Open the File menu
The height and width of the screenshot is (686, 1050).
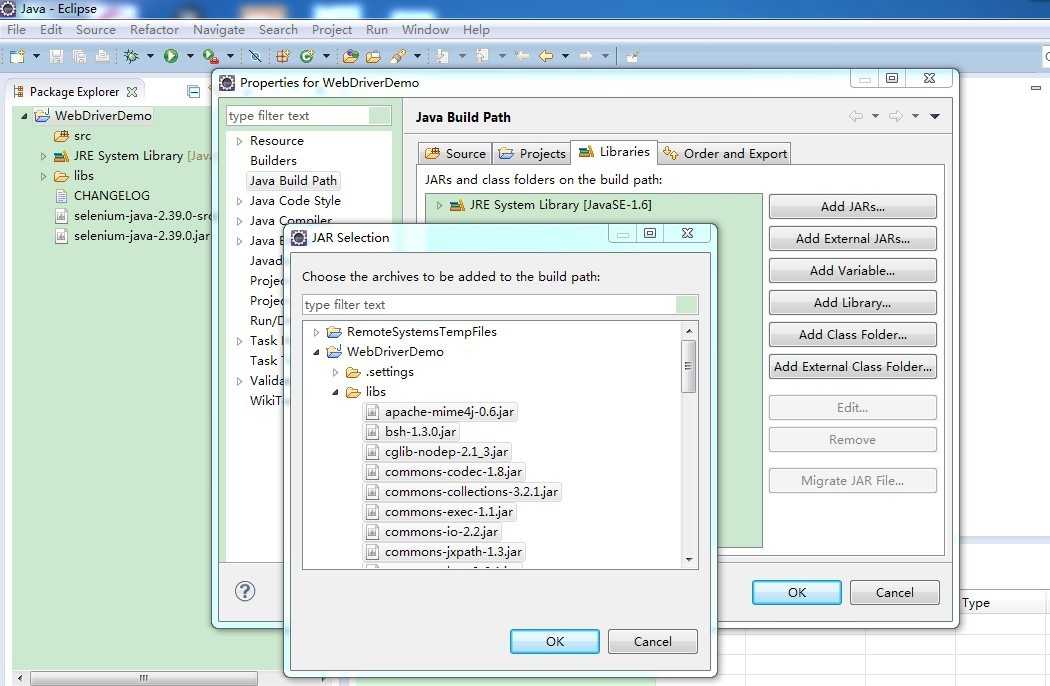(x=16, y=29)
